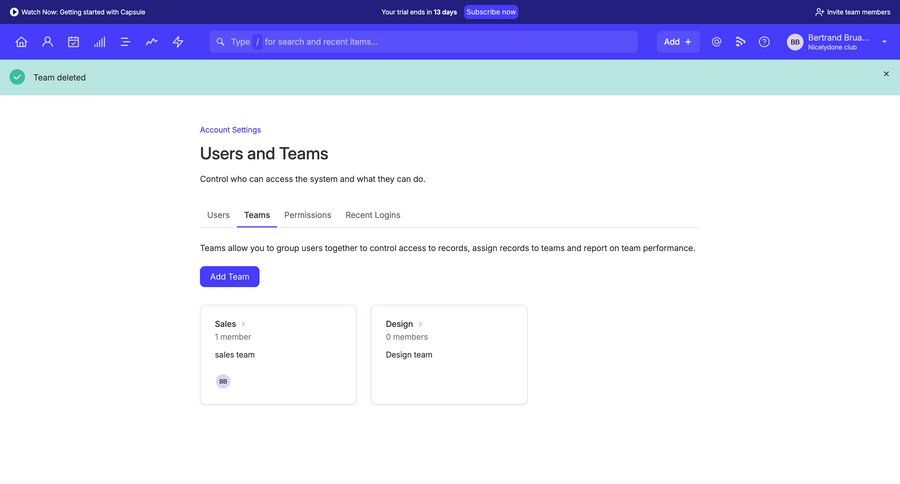The height and width of the screenshot is (484, 900).
Task: Switch to the Permissions tab
Action: pyautogui.click(x=307, y=215)
